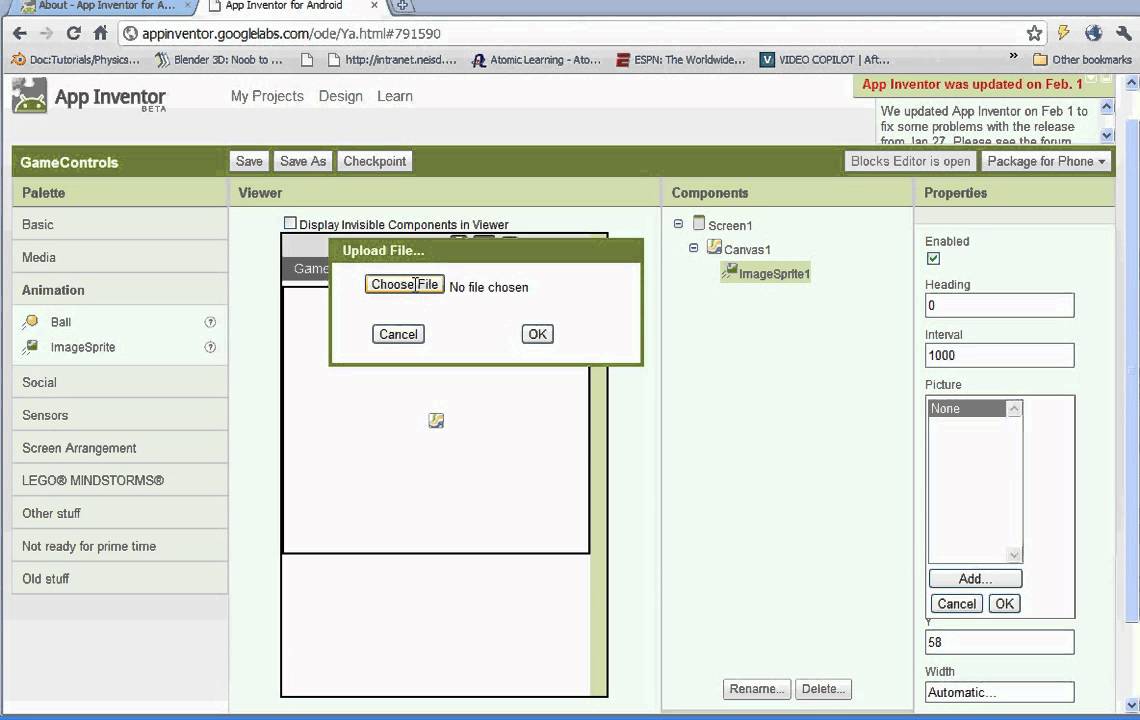Go to browser home icon
This screenshot has height=720, width=1140.
pos(100,33)
